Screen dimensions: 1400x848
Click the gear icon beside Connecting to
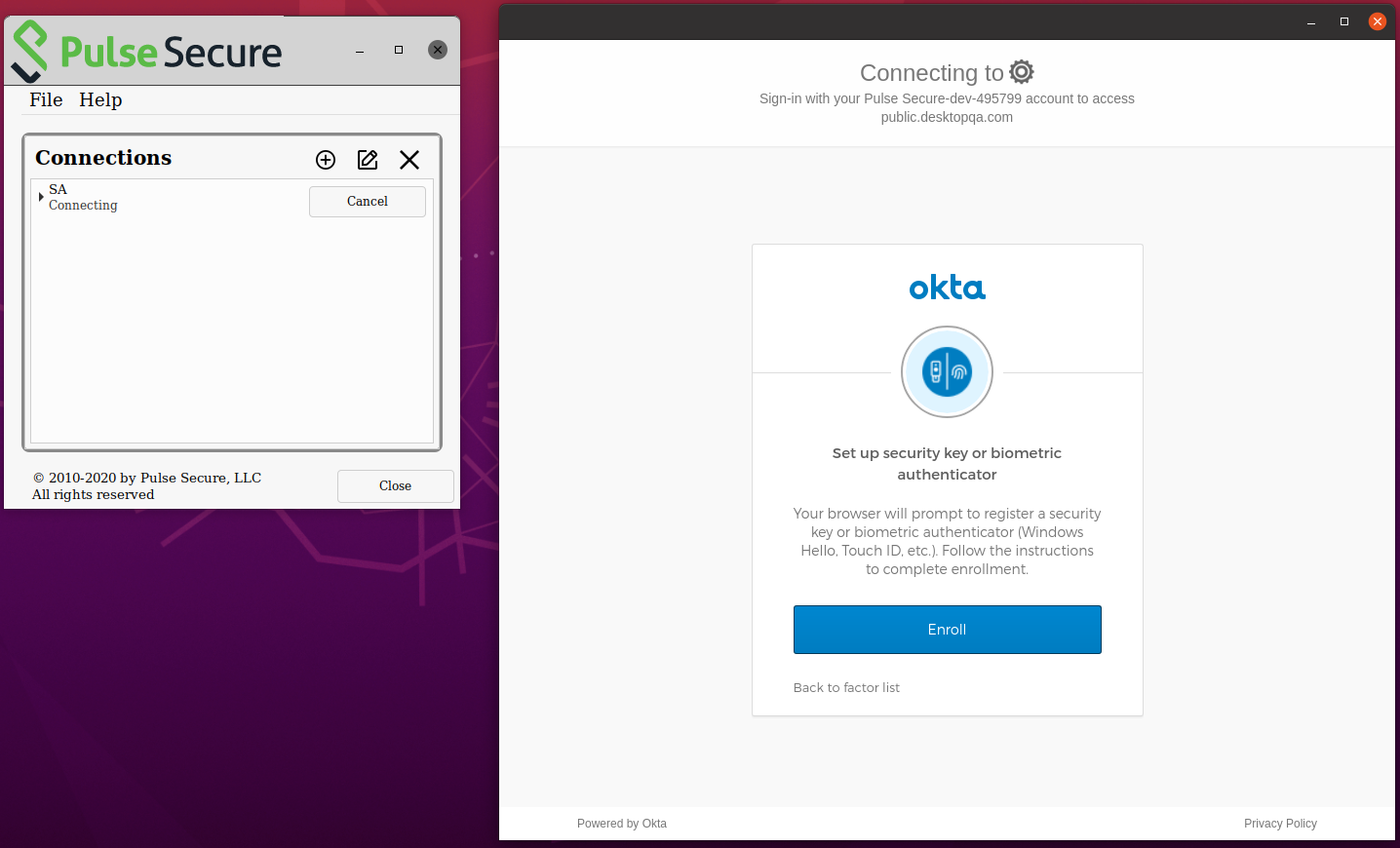[1021, 71]
